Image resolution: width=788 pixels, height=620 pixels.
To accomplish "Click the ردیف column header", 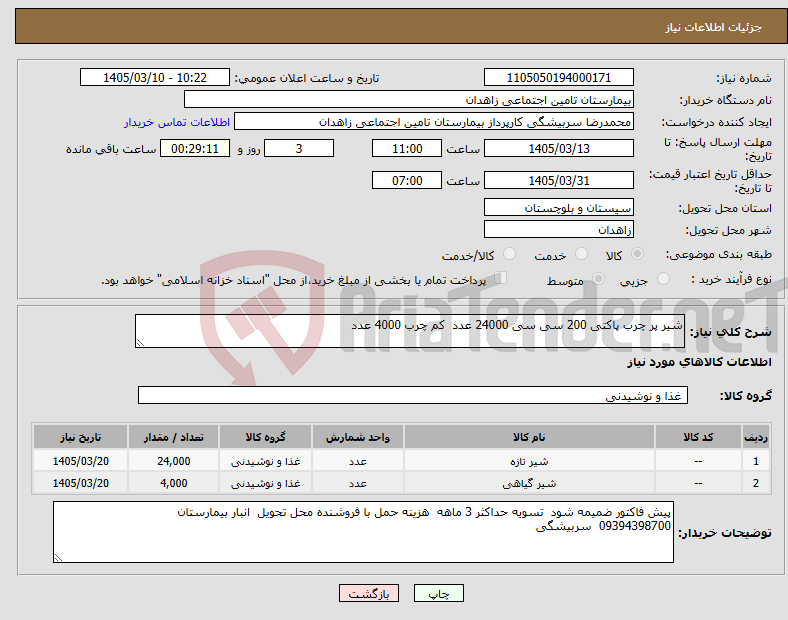I will 755,437.
